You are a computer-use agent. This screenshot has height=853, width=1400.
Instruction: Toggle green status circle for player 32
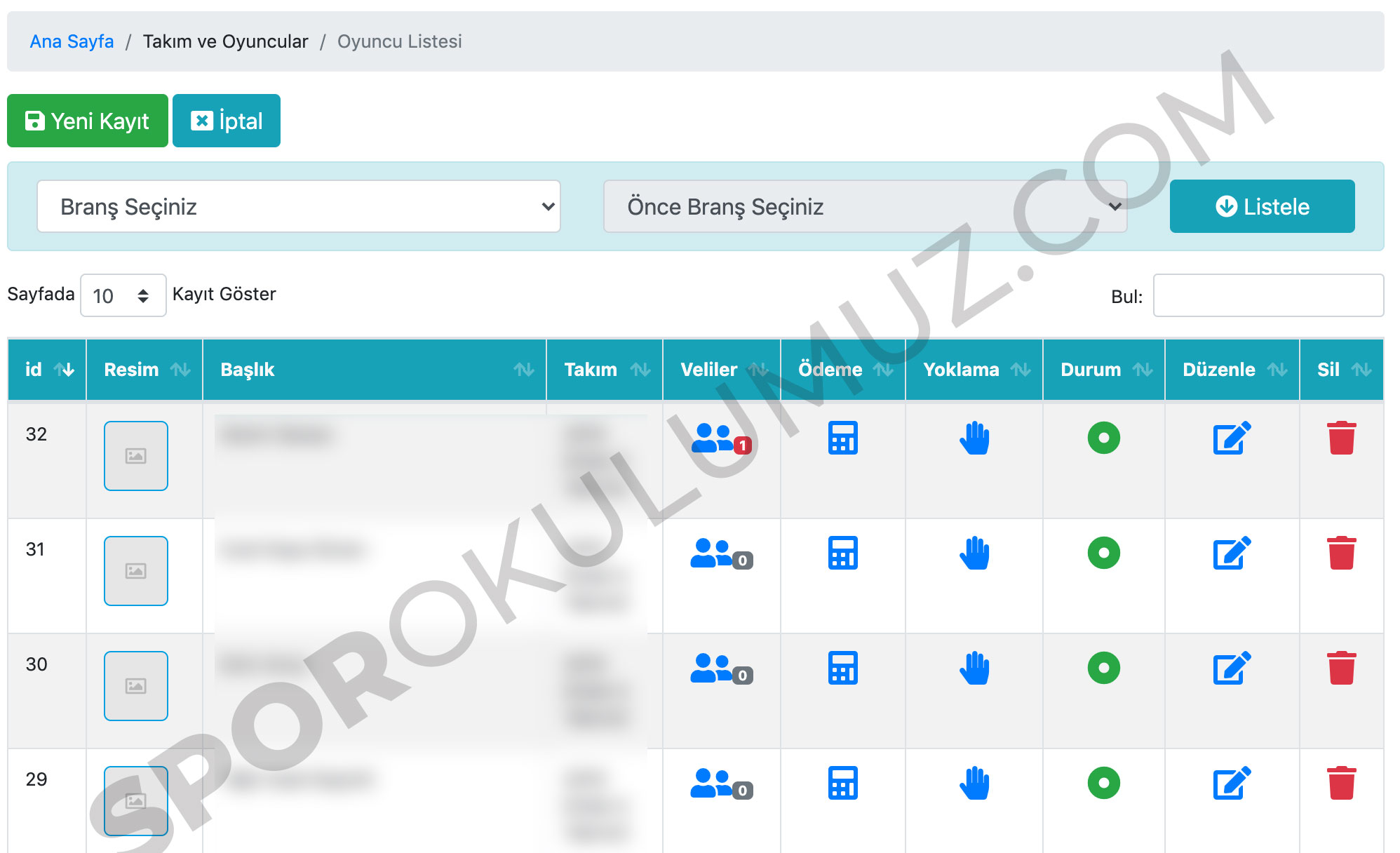click(1103, 438)
